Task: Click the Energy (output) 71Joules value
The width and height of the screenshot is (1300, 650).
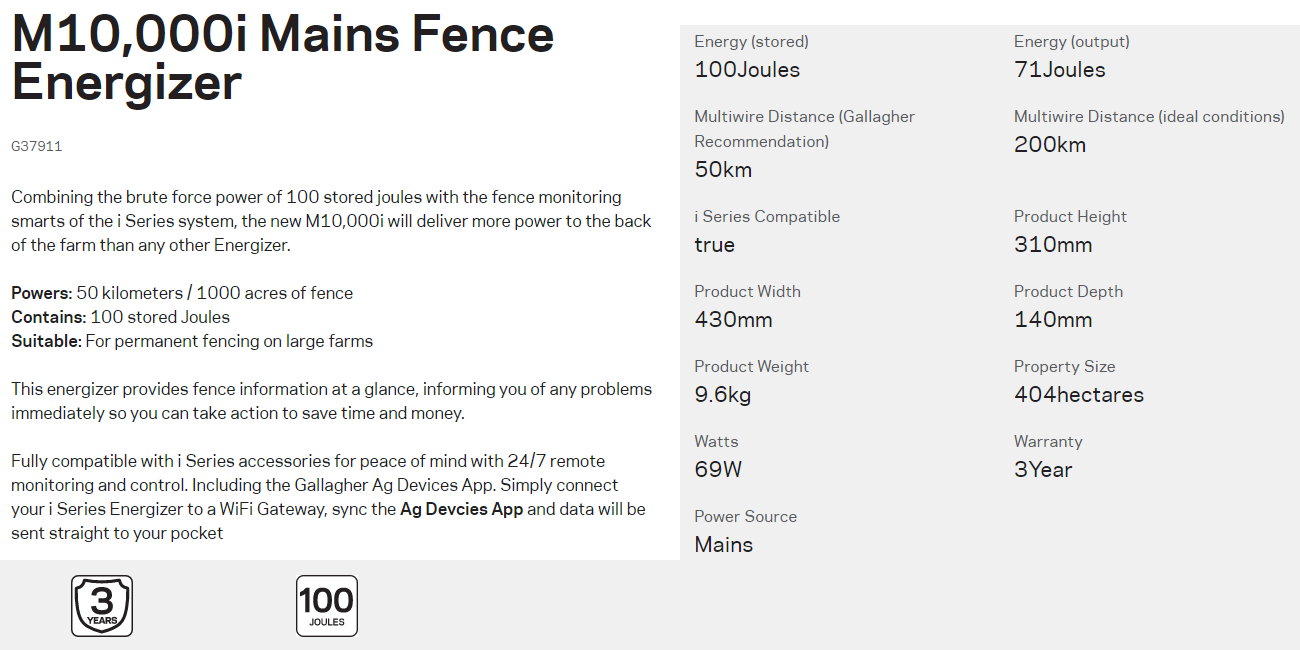Action: point(1060,70)
